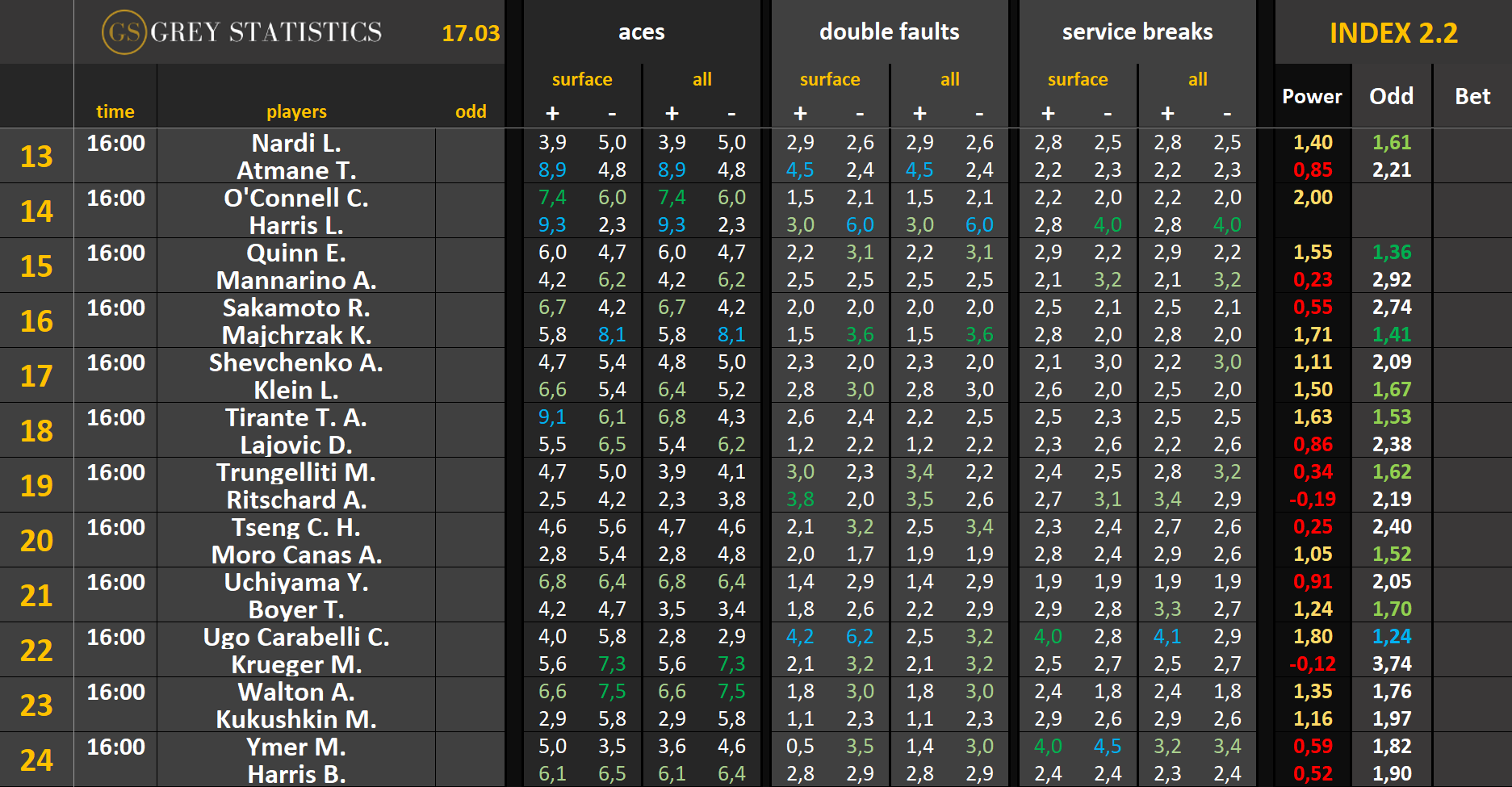Click player name Majchrzak K.
Screen dimensions: 1512x787
coord(296,335)
